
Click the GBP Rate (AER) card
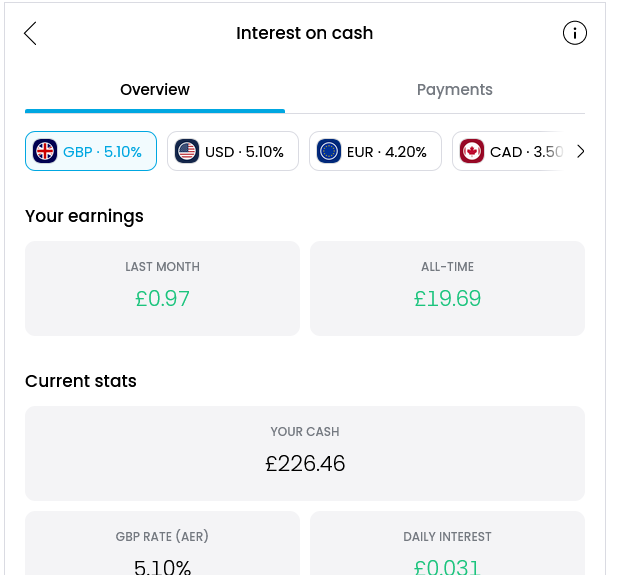pos(163,543)
